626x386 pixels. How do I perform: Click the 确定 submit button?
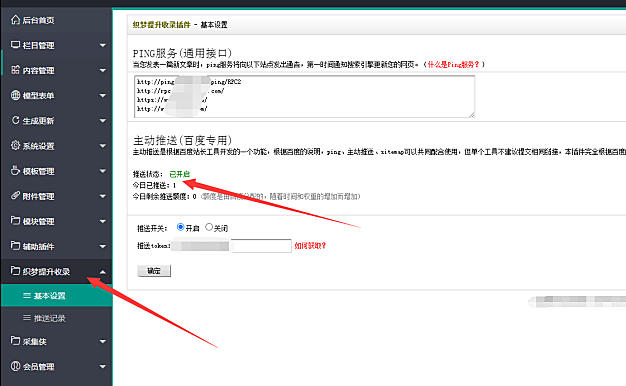click(x=154, y=271)
